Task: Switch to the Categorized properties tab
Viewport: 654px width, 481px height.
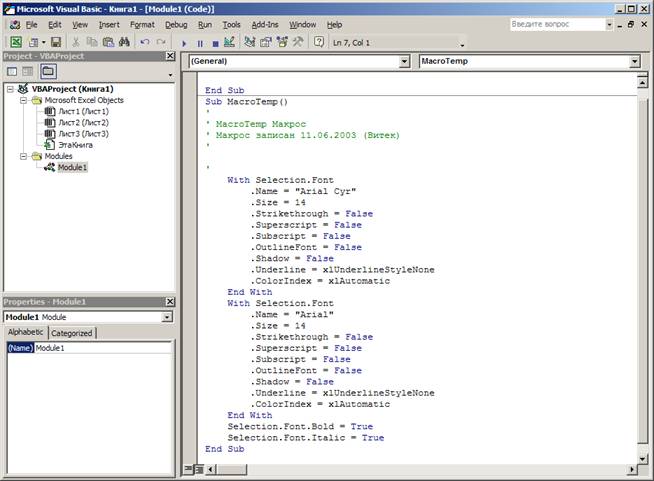Action: point(71,333)
